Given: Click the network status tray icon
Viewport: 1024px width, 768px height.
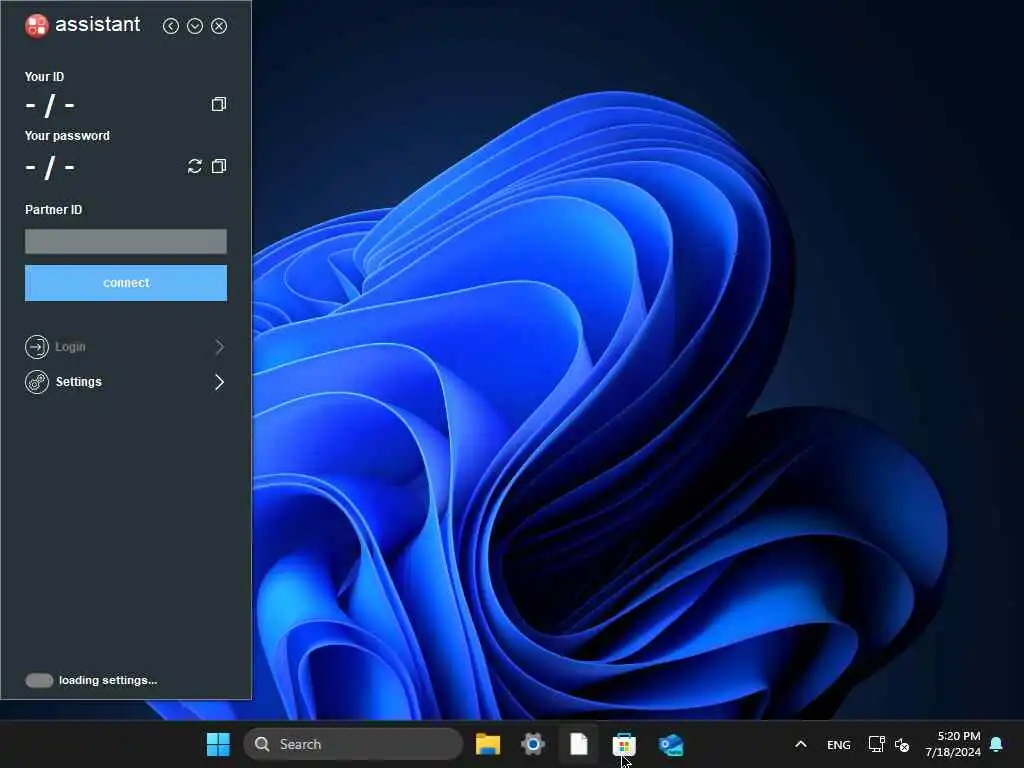Looking at the screenshot, I should [x=876, y=744].
